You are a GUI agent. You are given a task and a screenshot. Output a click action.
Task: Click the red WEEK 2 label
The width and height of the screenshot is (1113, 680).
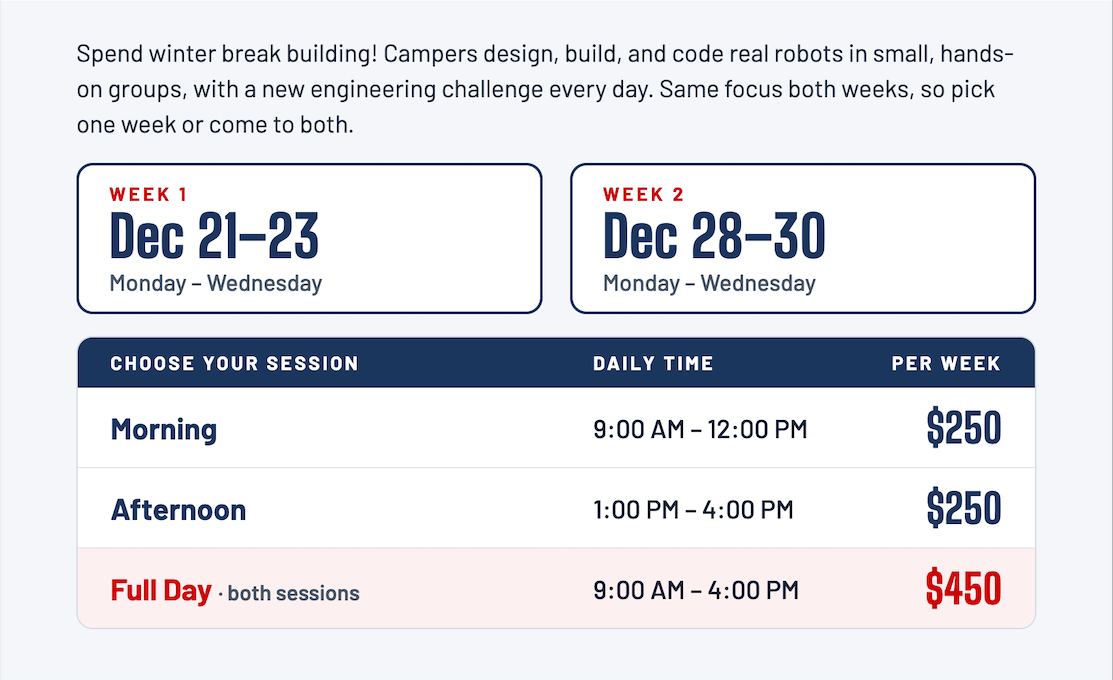[x=644, y=194]
